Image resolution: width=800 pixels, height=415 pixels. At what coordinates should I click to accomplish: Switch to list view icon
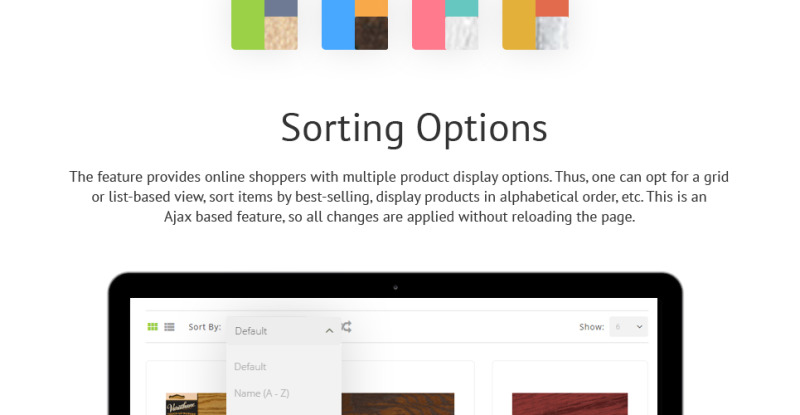(x=169, y=327)
